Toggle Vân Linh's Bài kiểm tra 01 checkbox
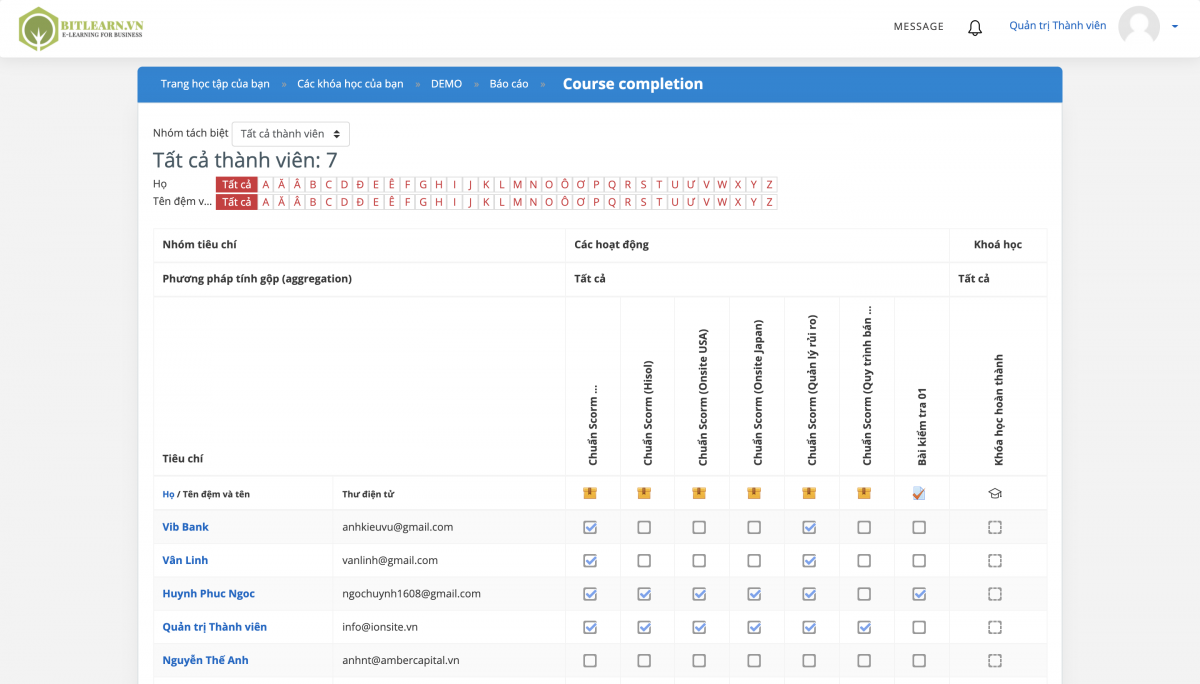The width and height of the screenshot is (1200, 684). tap(919, 560)
